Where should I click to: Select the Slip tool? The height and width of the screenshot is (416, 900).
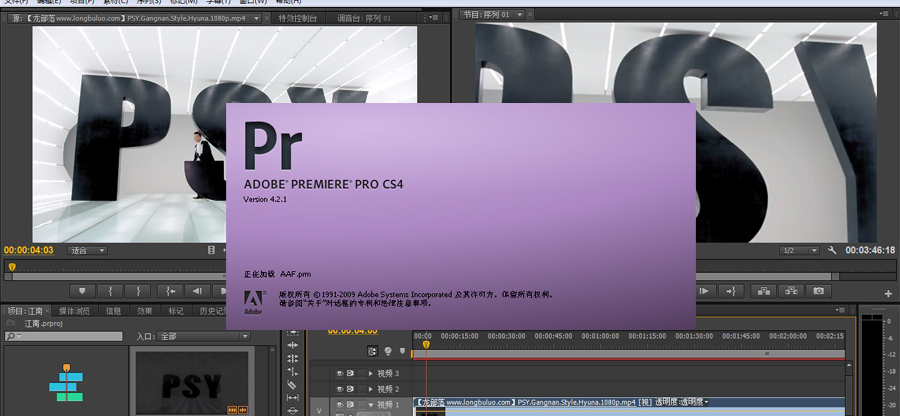tap(293, 398)
